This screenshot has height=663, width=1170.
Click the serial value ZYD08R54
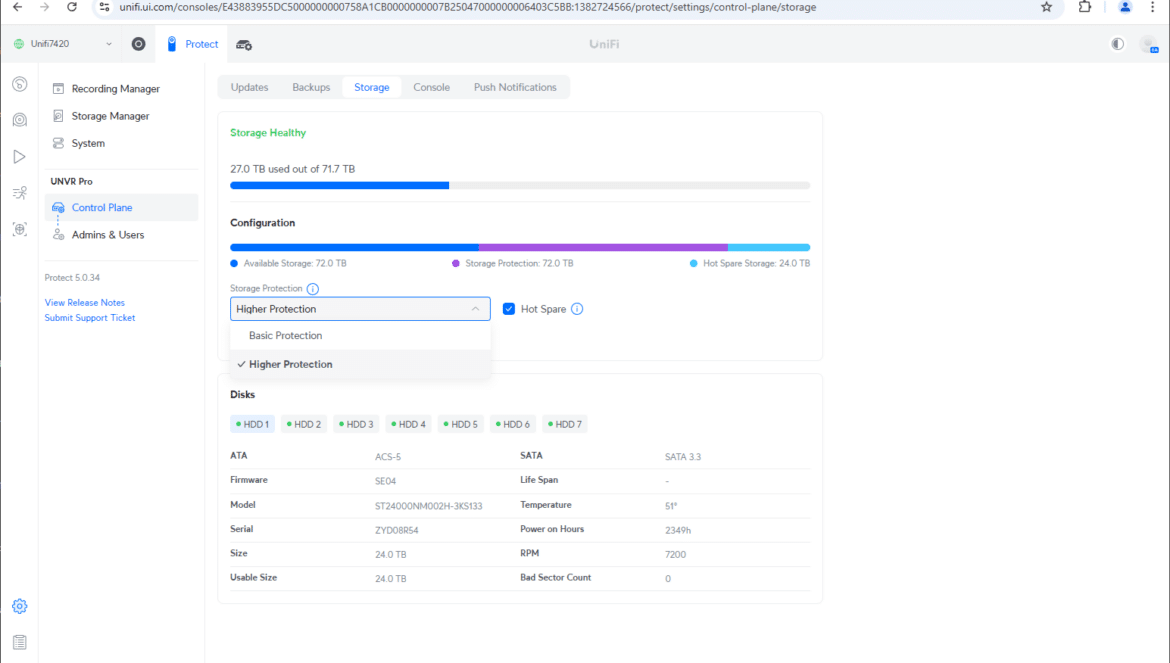coord(396,530)
